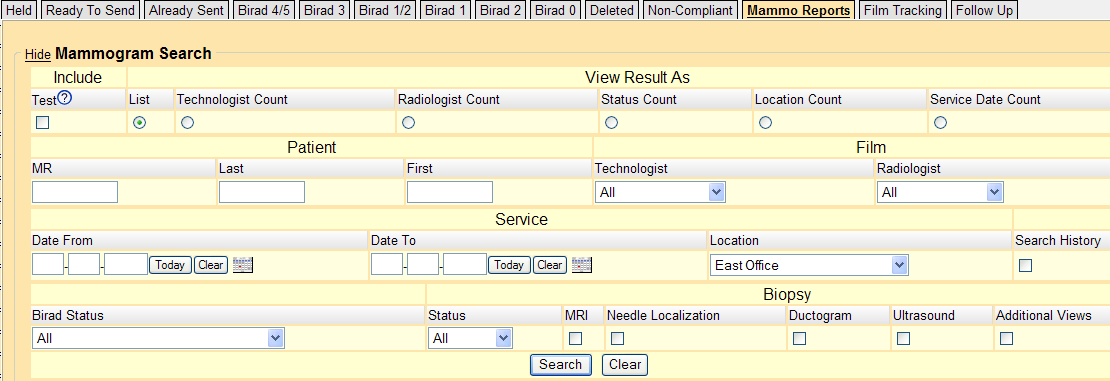The width and height of the screenshot is (1110, 381).
Task: Hide the Mammogram Search panel
Action: [38, 55]
